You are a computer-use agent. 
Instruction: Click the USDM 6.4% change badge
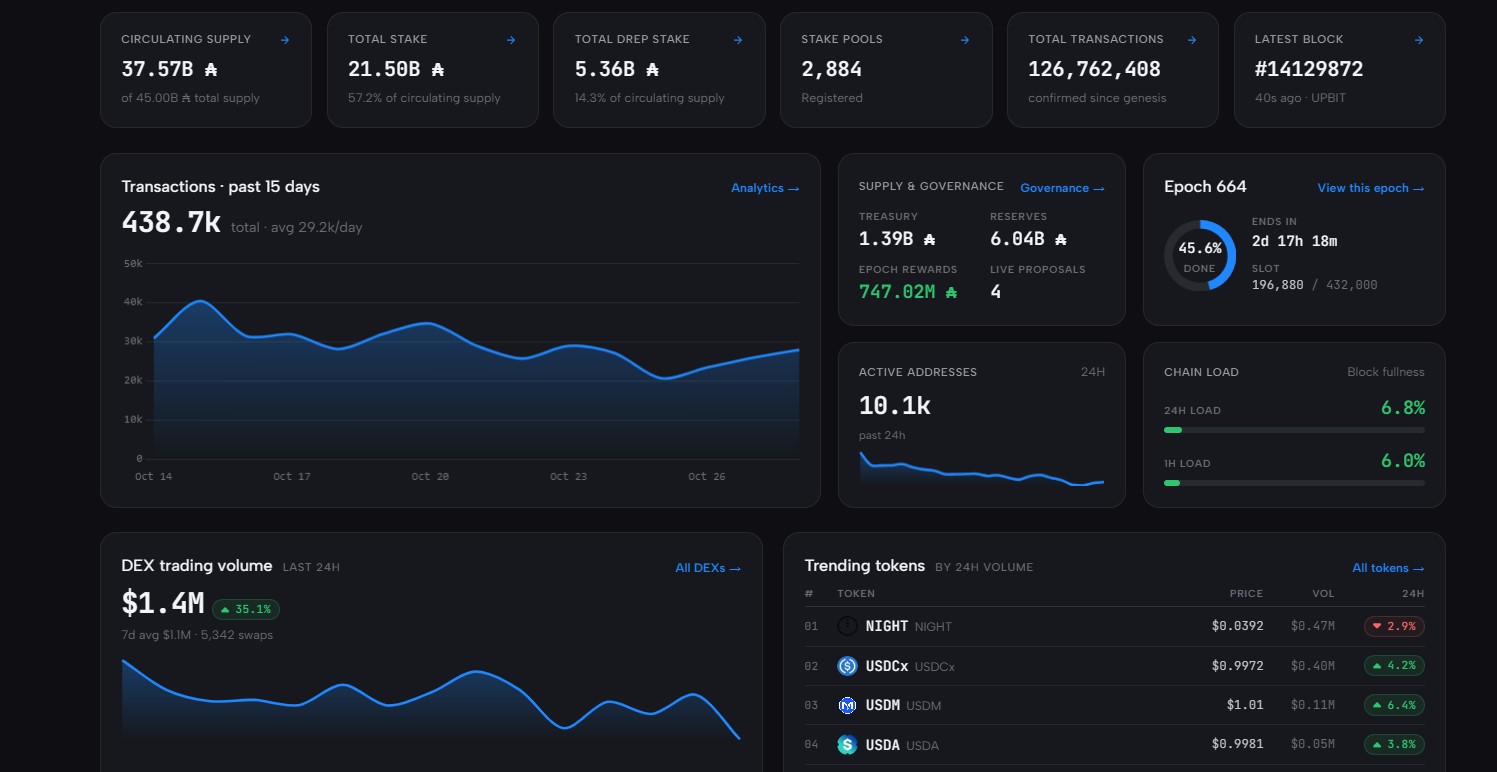pos(1394,705)
